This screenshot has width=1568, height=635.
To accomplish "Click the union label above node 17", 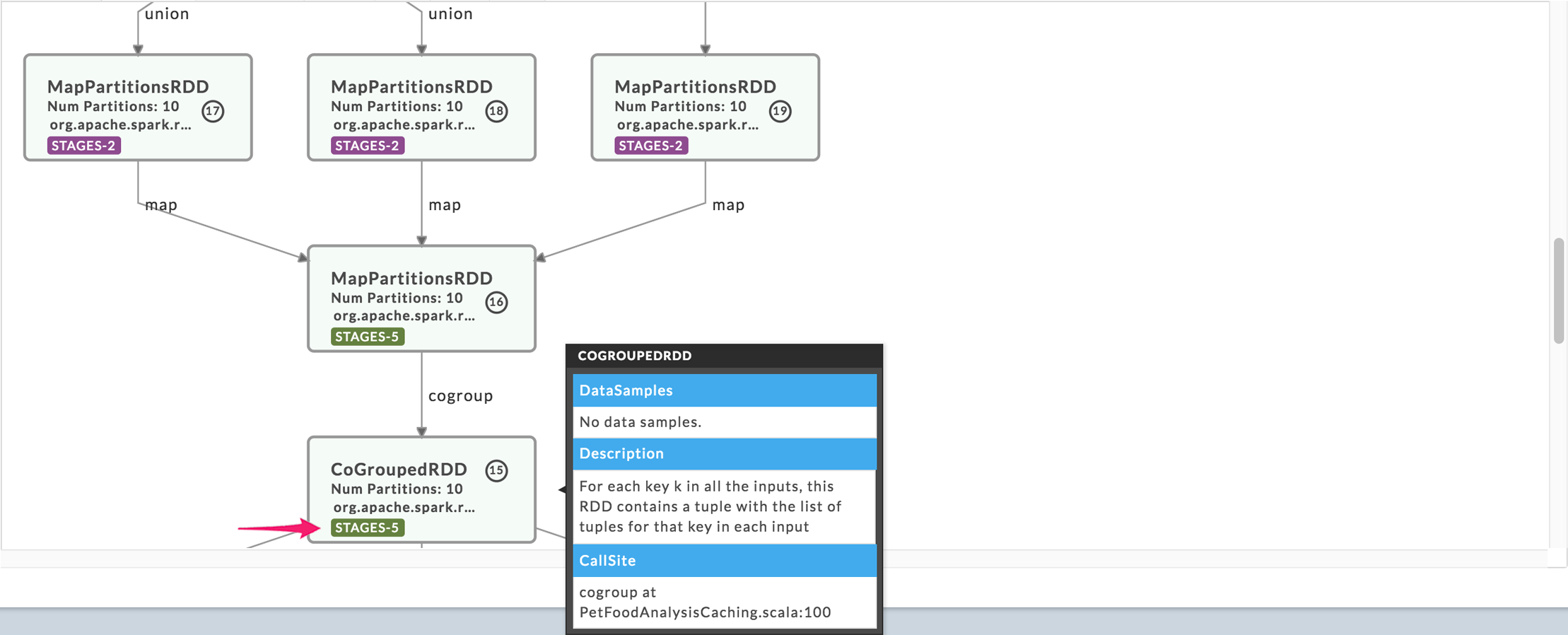I will (167, 13).
